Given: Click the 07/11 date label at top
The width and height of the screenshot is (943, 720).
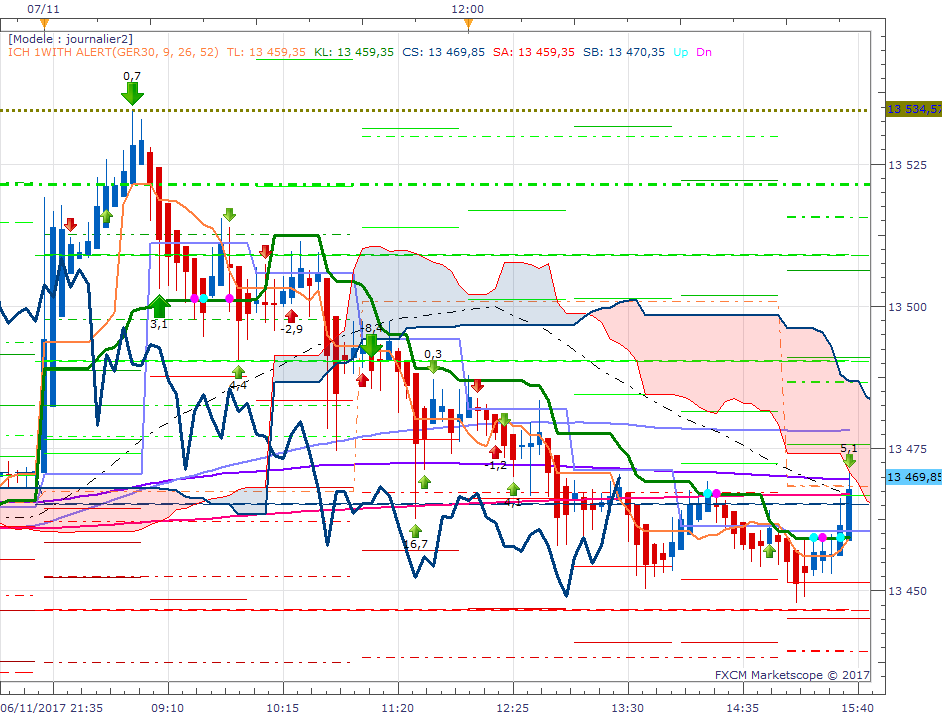Looking at the screenshot, I should pos(43,9).
